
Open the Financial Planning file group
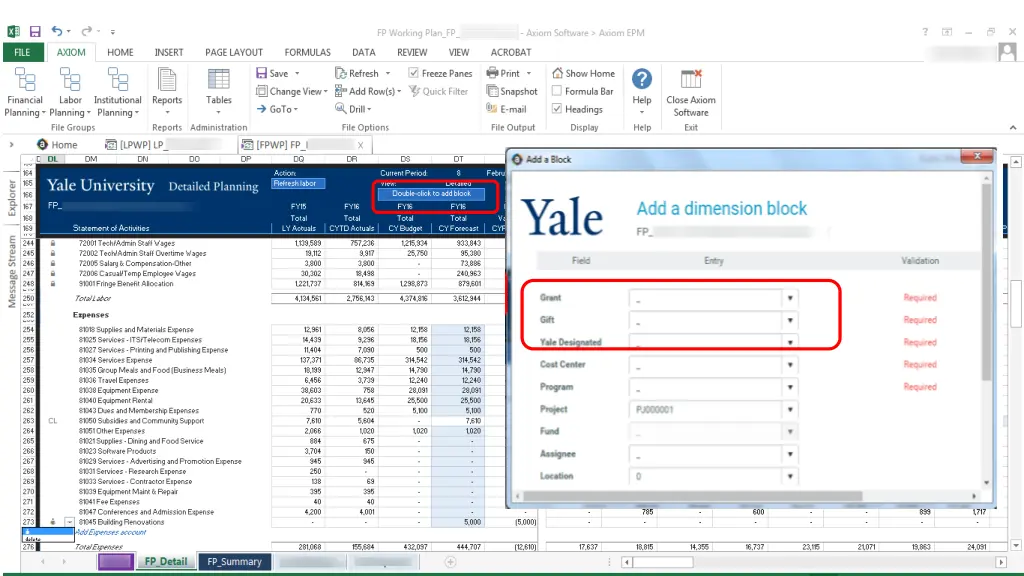(25, 92)
